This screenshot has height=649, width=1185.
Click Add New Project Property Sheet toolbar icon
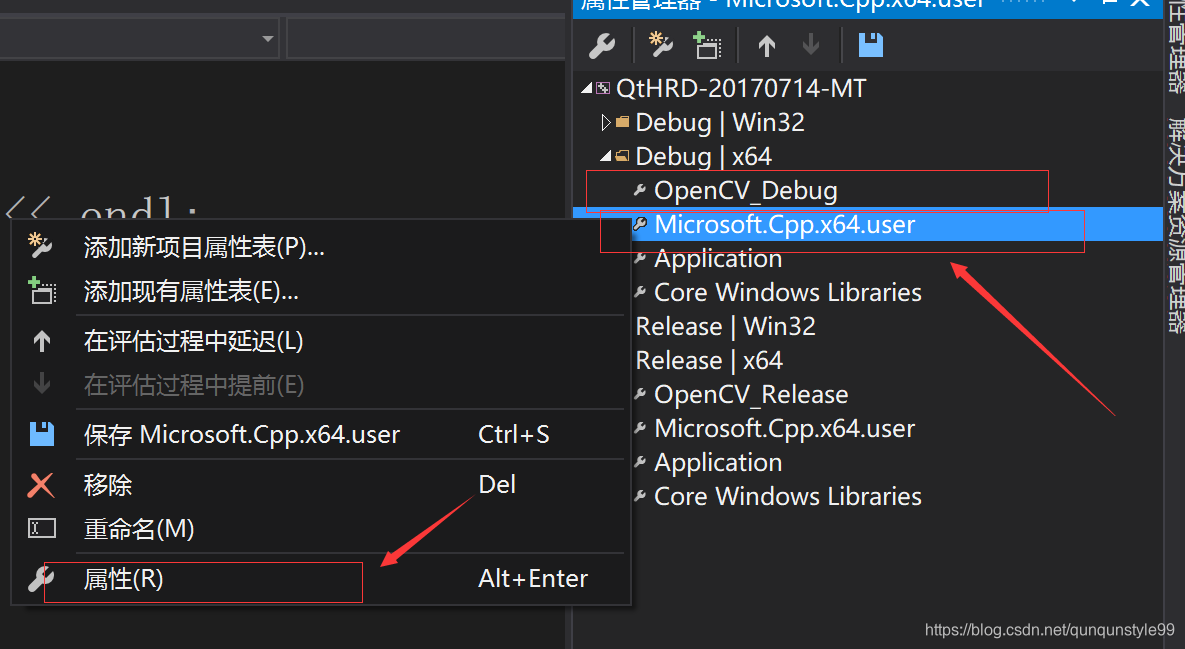point(661,45)
